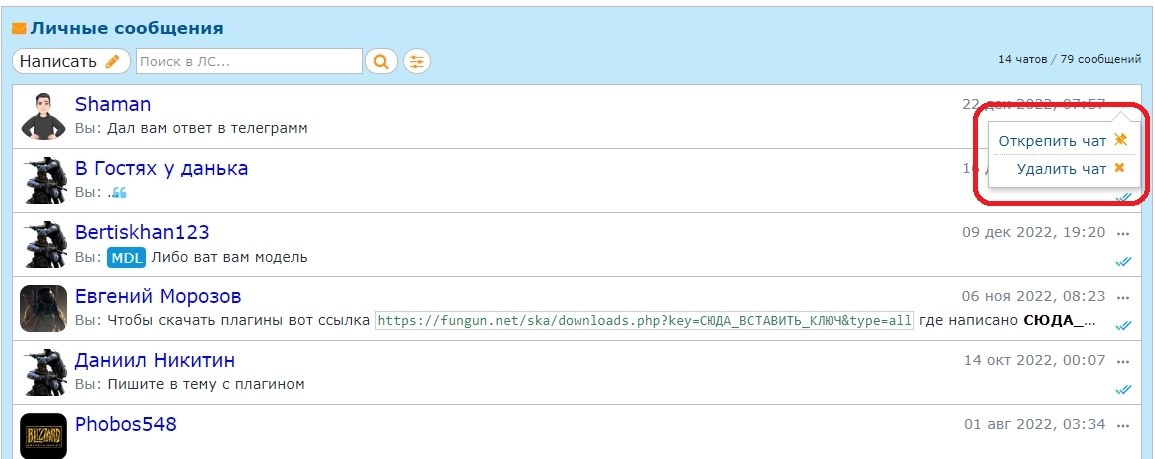This screenshot has height=459, width=1155.
Task: Click read checkmarks on Bertiskhan123 chat
Action: click(1123, 261)
